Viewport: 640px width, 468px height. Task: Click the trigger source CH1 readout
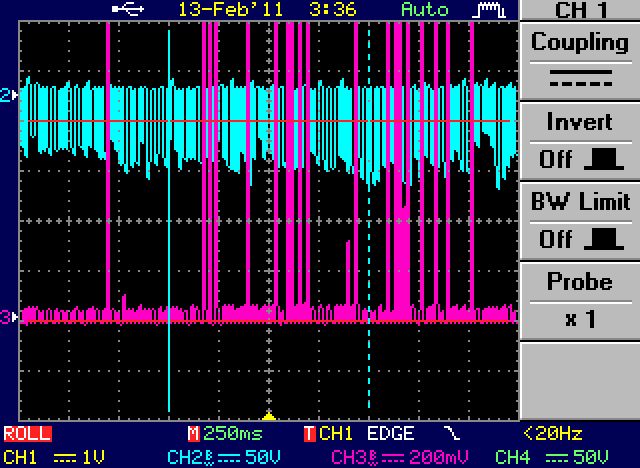click(336, 434)
